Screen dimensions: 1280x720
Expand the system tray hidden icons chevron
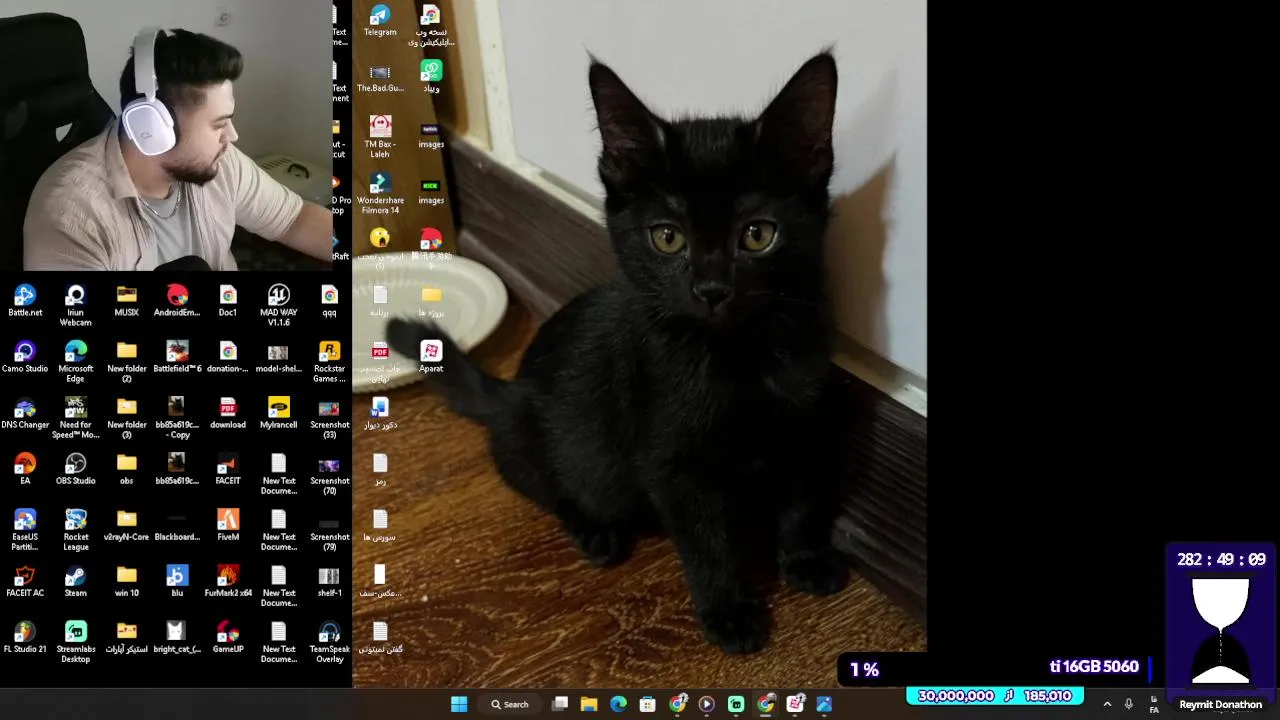click(1107, 704)
